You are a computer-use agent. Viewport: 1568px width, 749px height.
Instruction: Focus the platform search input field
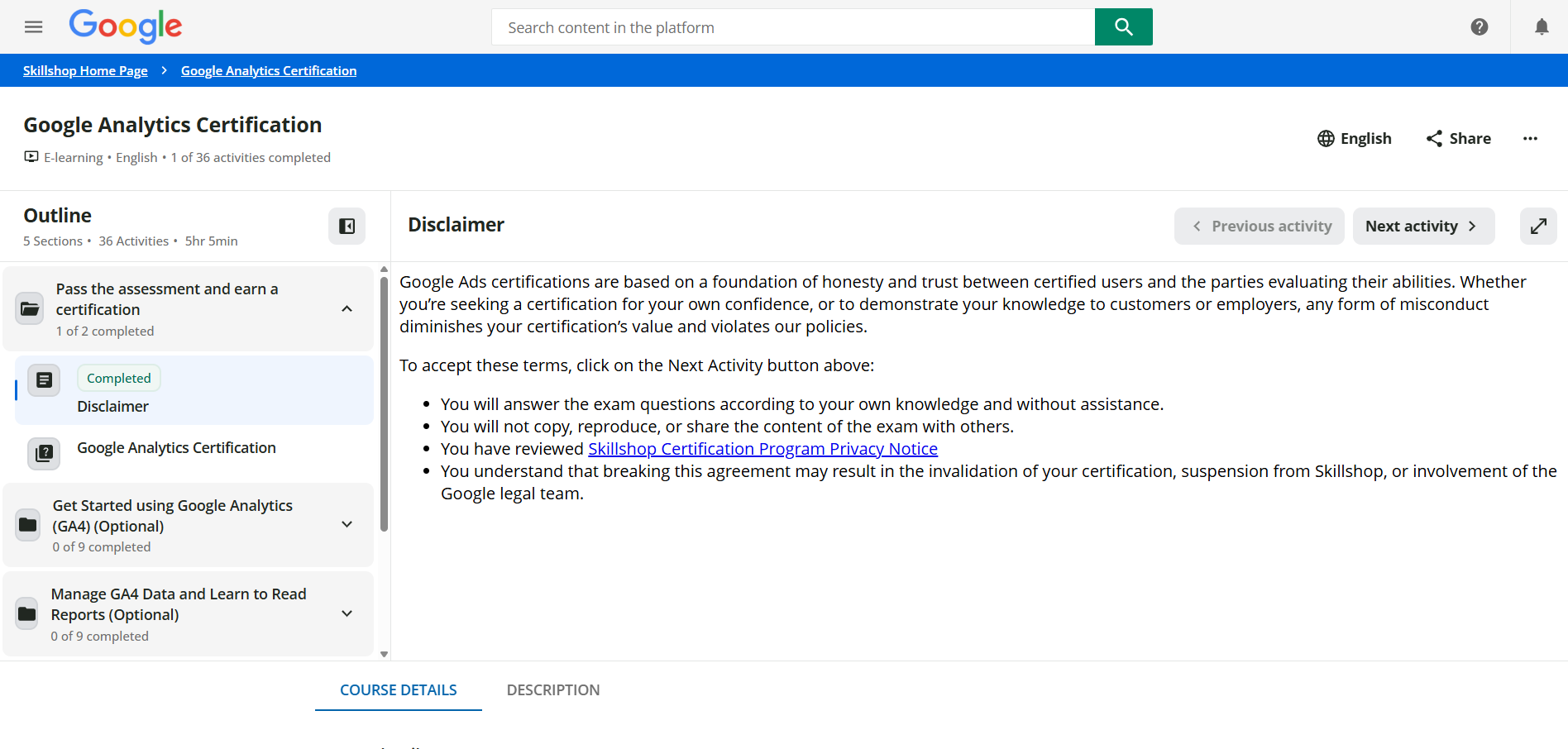tap(792, 27)
